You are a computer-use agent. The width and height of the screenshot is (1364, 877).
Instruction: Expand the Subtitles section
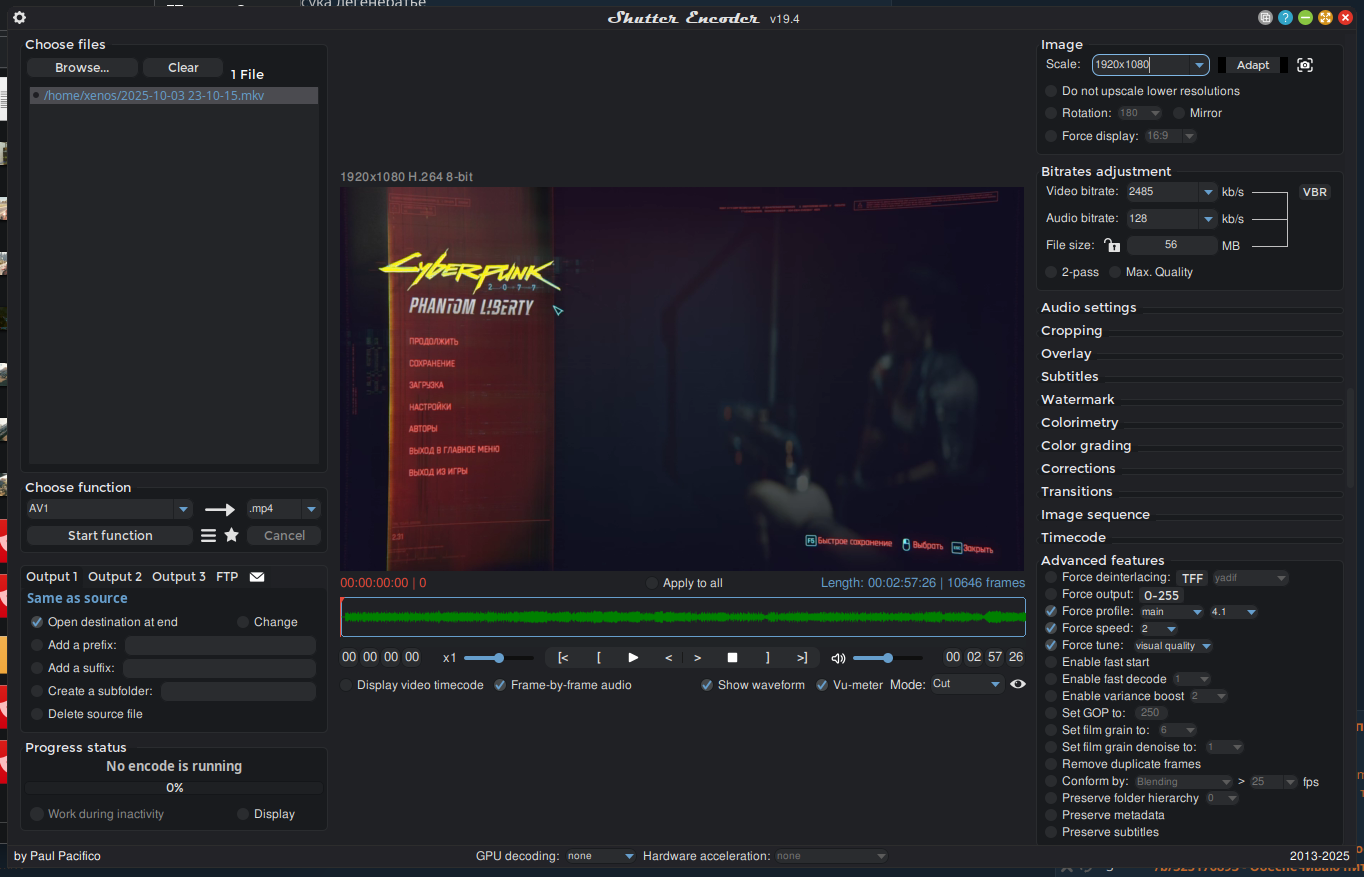tap(1070, 377)
